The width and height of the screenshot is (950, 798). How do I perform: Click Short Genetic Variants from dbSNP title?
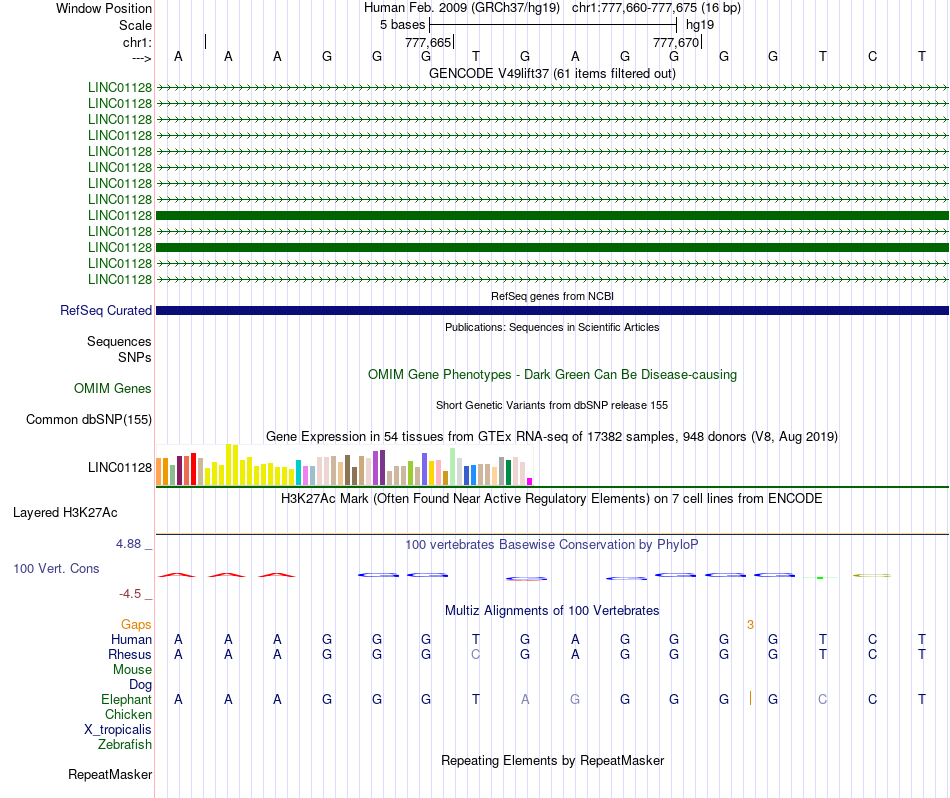tap(552, 405)
